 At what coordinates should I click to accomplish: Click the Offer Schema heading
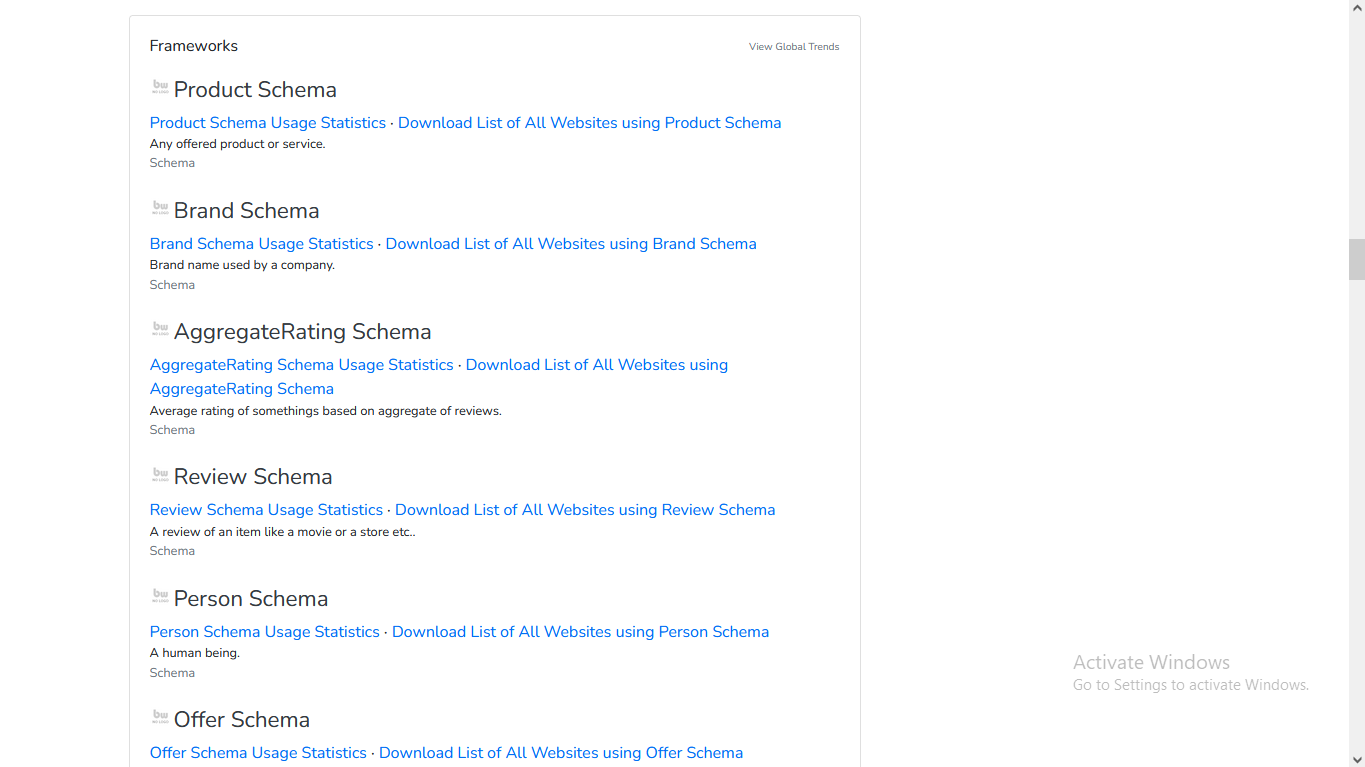click(242, 720)
